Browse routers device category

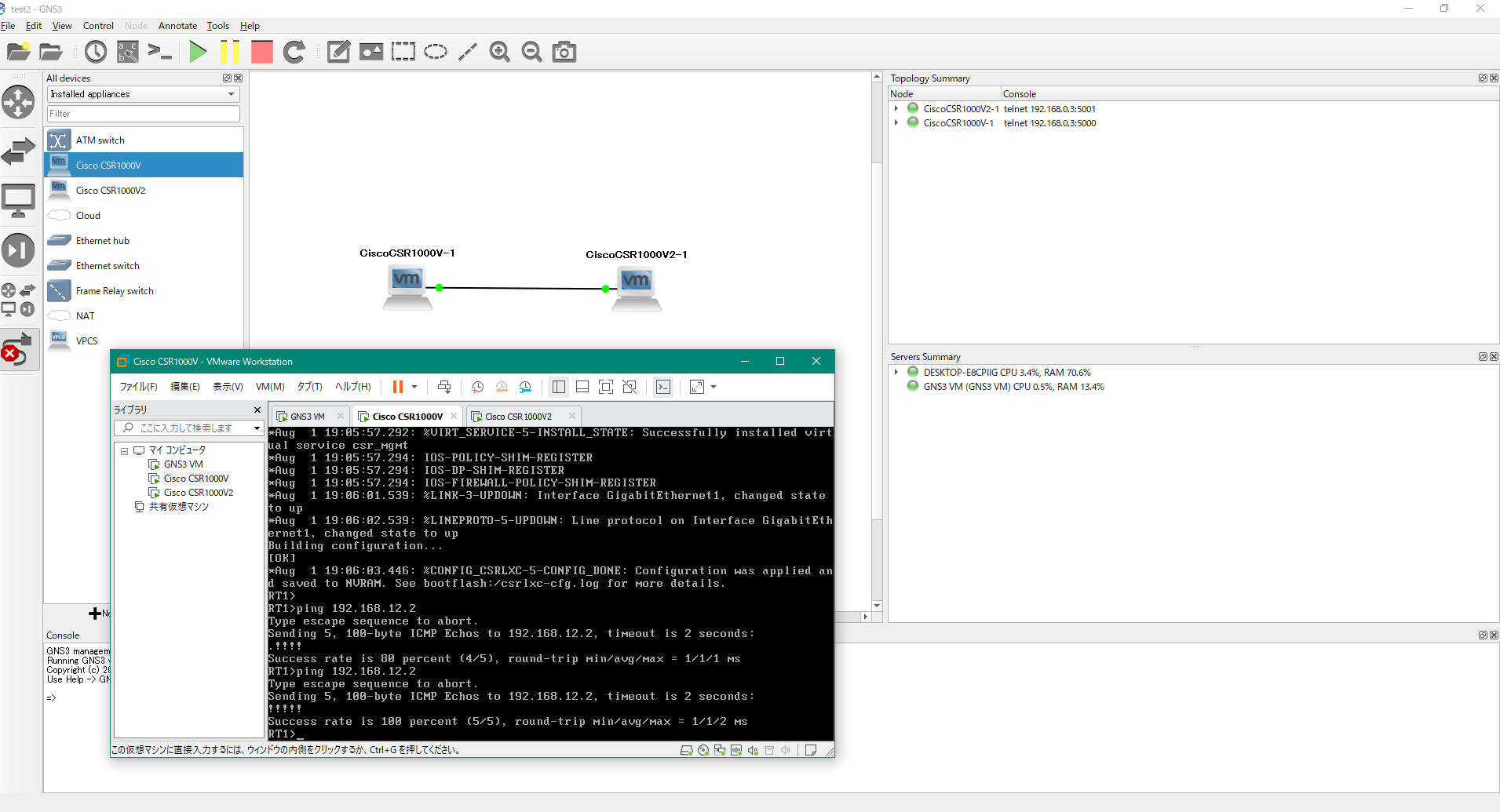pos(18,102)
